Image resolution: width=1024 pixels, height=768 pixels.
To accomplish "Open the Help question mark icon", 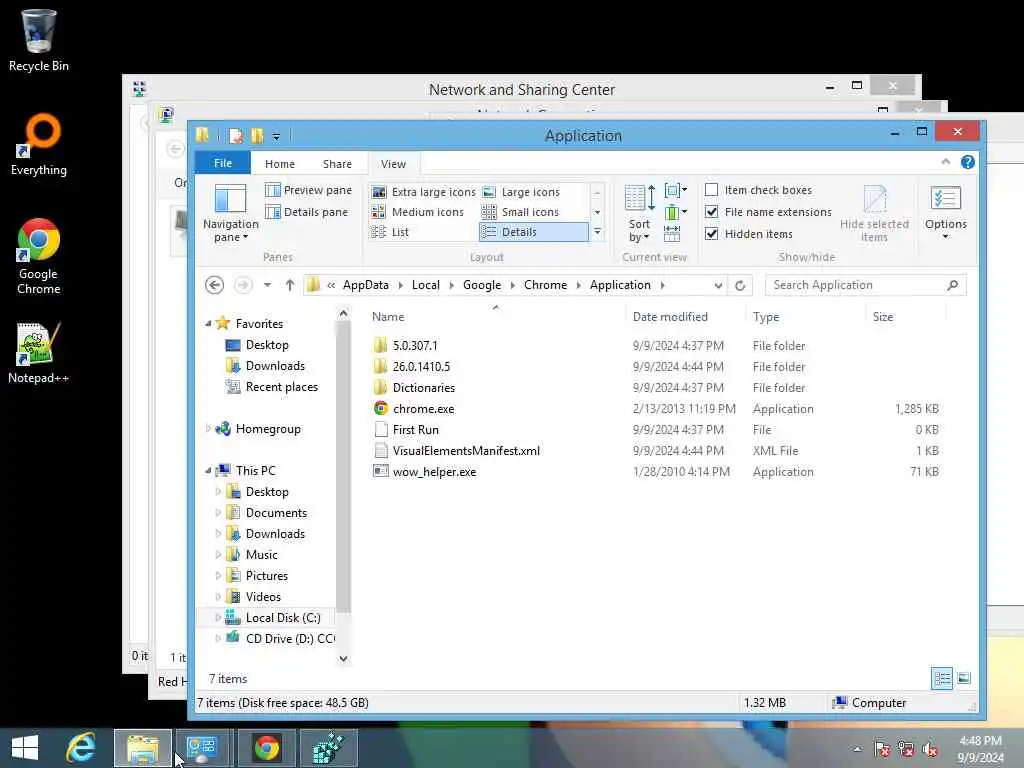I will pyautogui.click(x=968, y=162).
